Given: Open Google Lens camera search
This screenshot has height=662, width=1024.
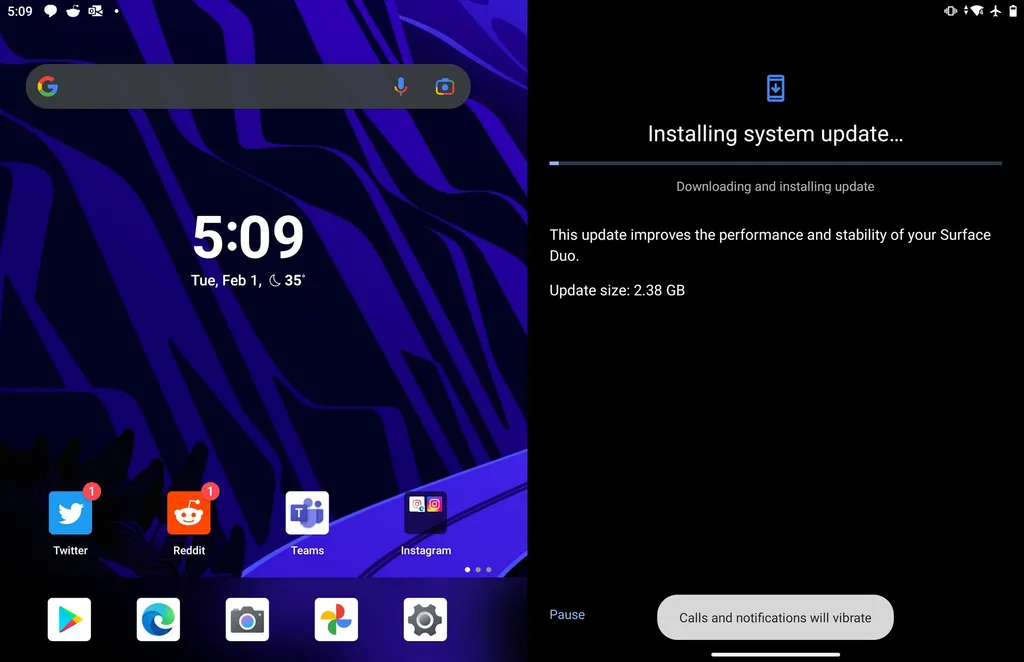Looking at the screenshot, I should coord(445,87).
